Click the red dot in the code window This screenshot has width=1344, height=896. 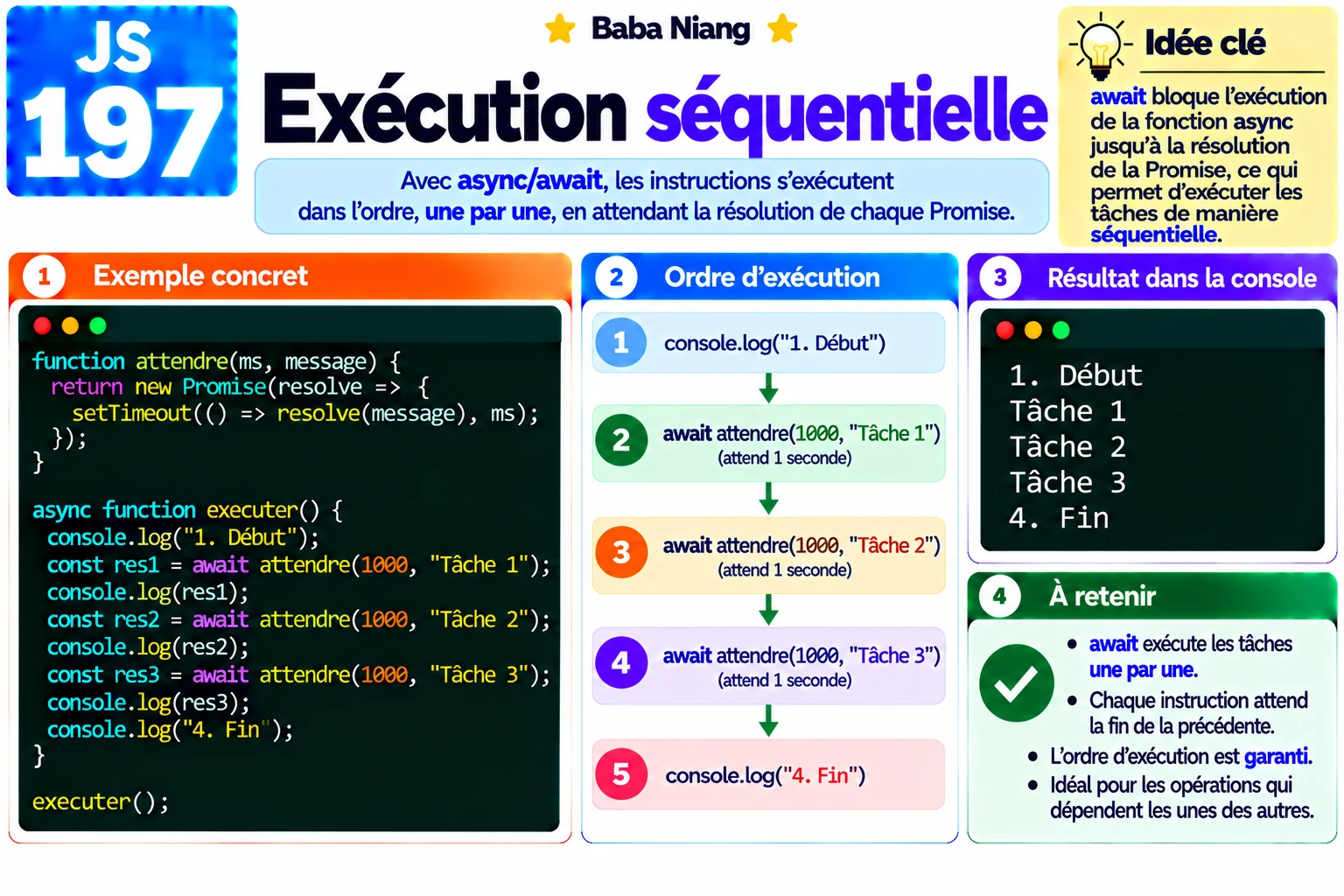point(42,325)
